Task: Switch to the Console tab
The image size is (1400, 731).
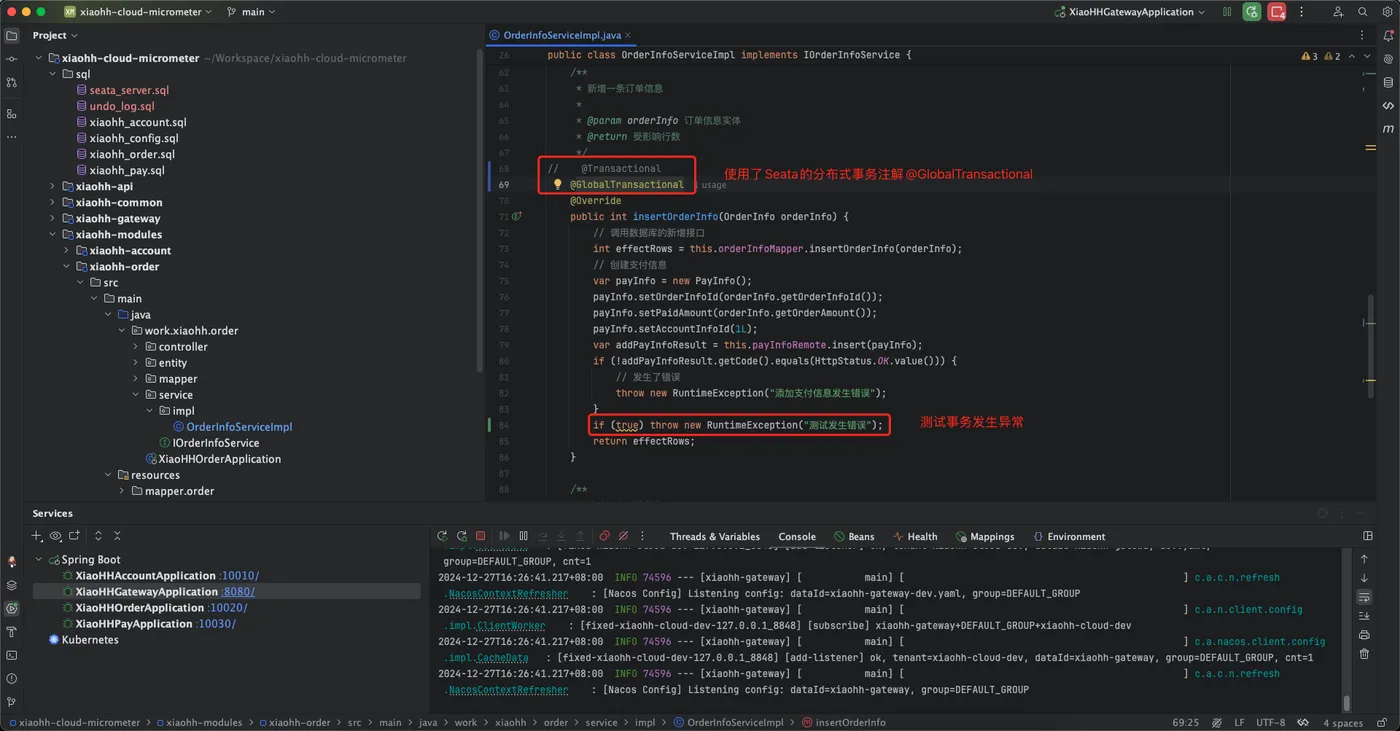Action: (797, 537)
